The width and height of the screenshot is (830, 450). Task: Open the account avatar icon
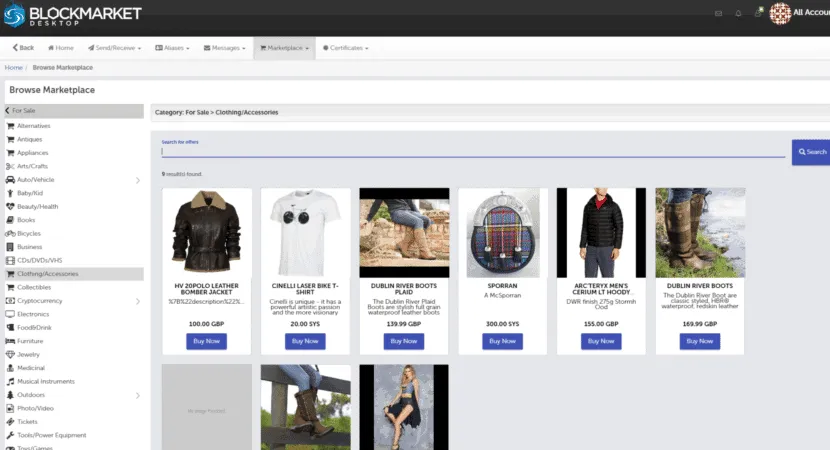point(780,14)
